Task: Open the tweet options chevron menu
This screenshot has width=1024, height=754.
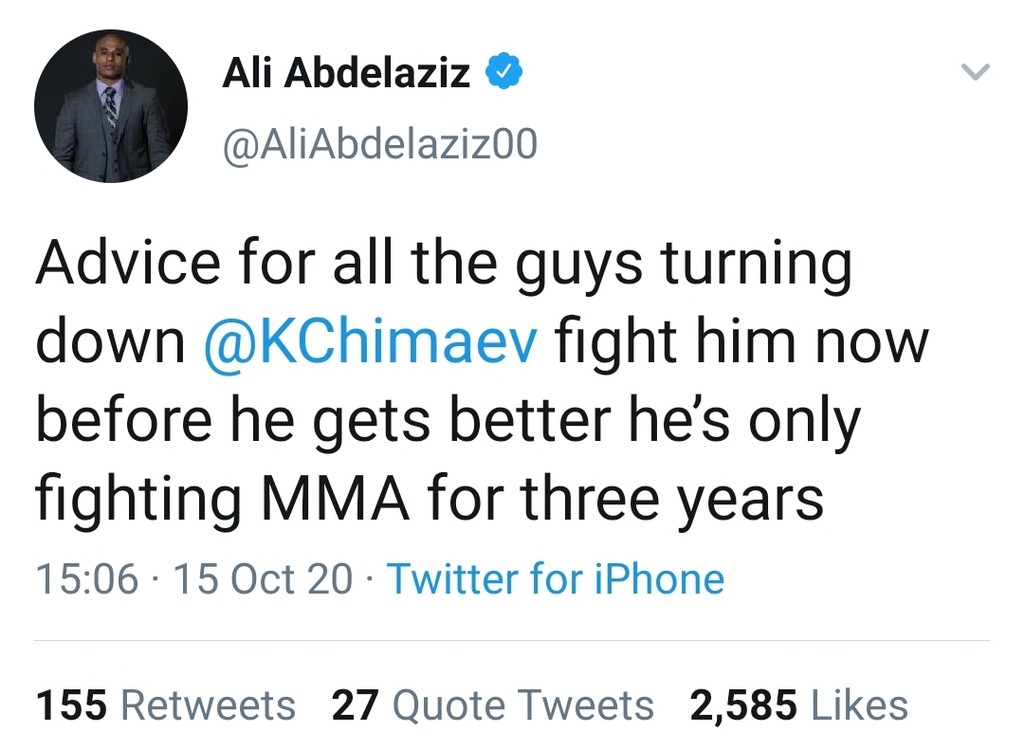Action: point(976,71)
